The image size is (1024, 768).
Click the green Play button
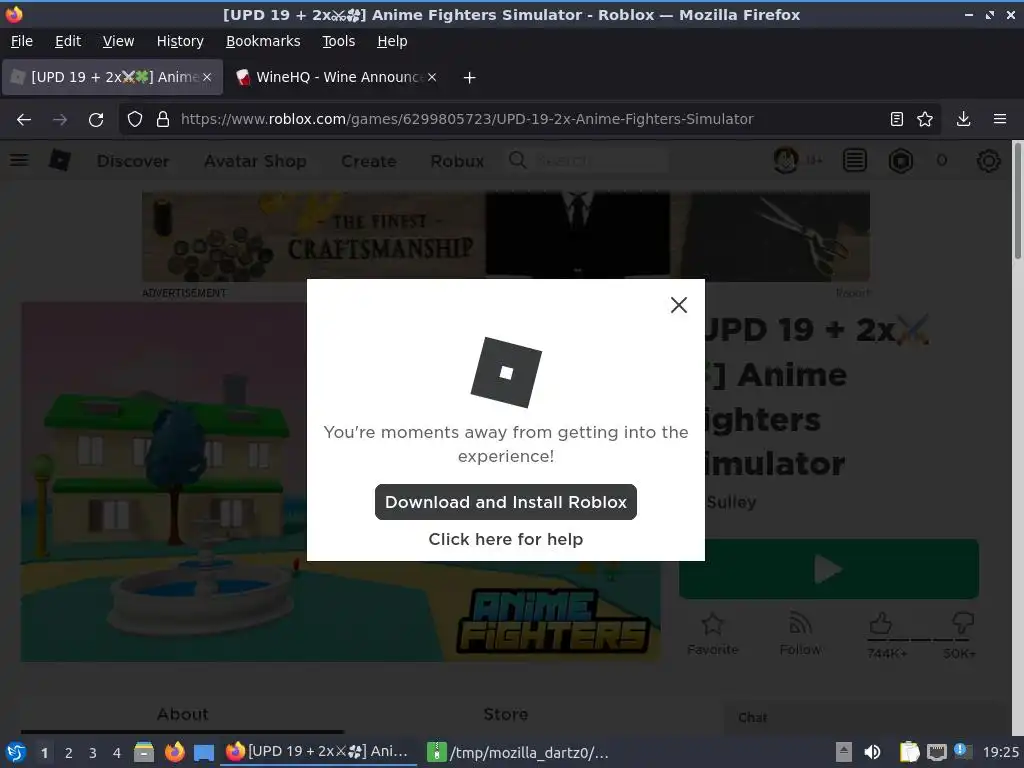(x=829, y=569)
